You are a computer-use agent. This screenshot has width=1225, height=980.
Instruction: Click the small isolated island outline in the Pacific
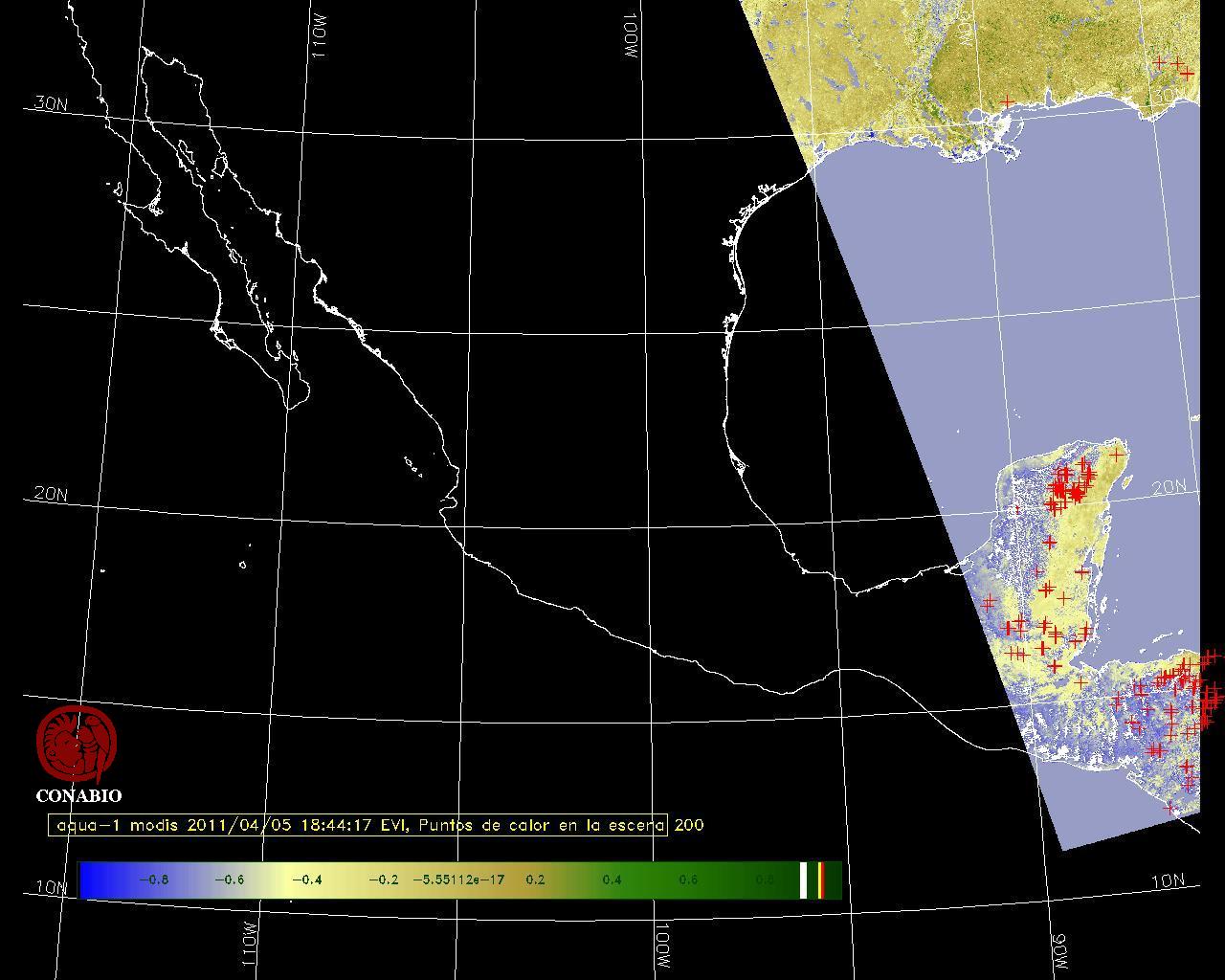point(242,565)
